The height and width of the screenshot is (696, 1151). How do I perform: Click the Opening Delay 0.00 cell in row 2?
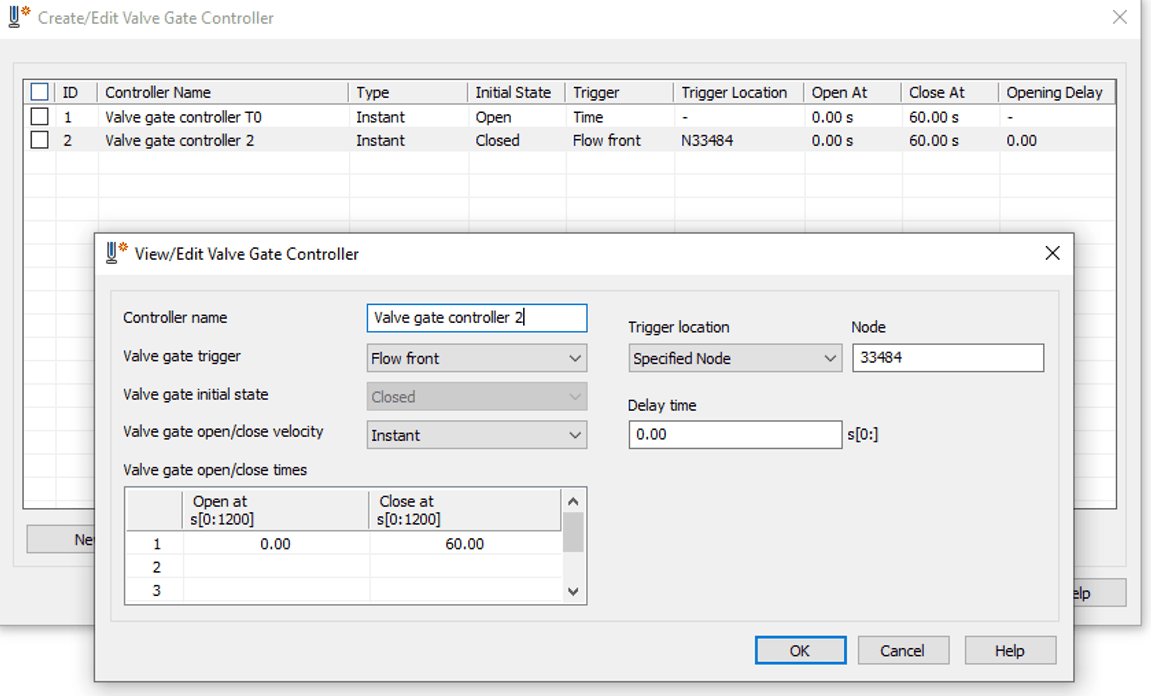coord(1056,140)
